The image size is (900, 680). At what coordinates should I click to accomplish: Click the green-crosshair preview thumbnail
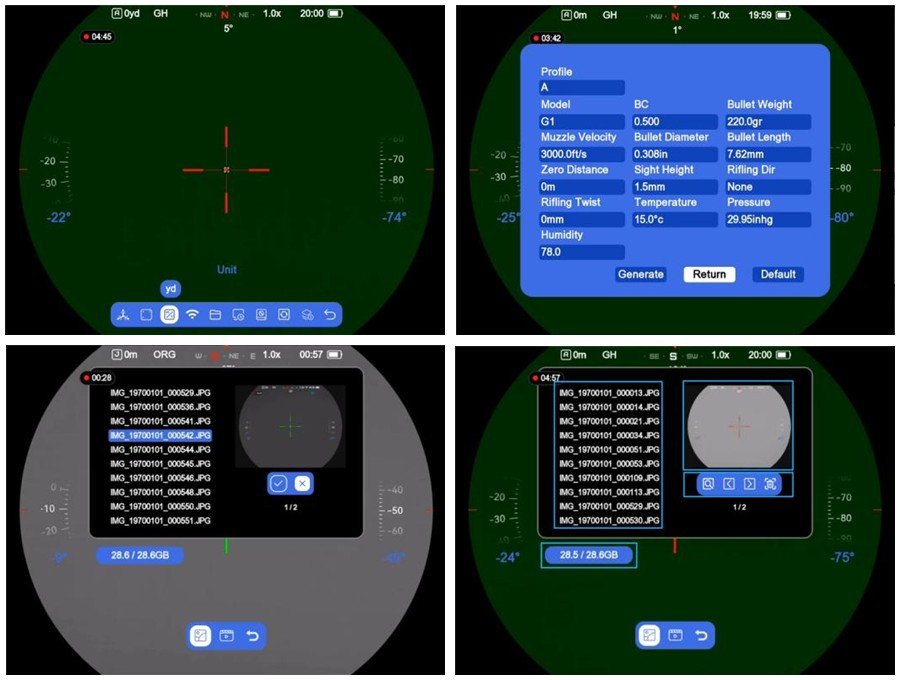(x=290, y=426)
